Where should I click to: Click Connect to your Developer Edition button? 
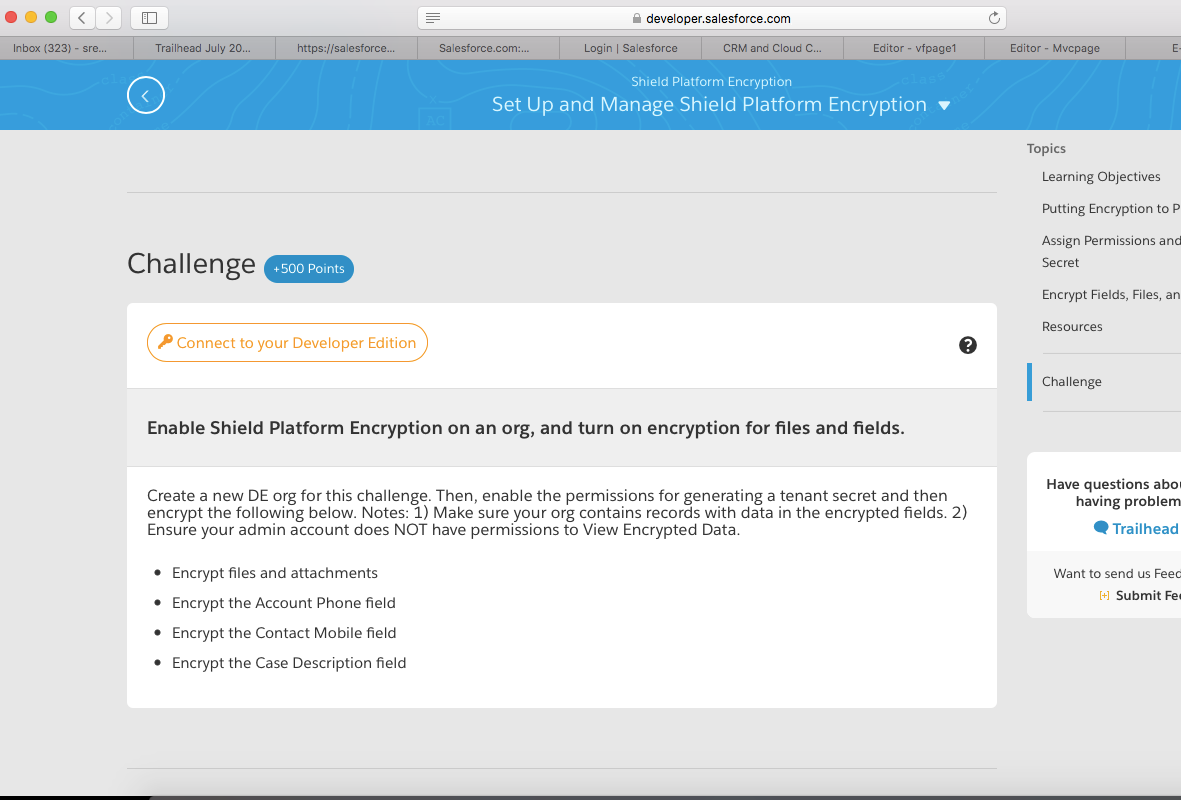[287, 343]
